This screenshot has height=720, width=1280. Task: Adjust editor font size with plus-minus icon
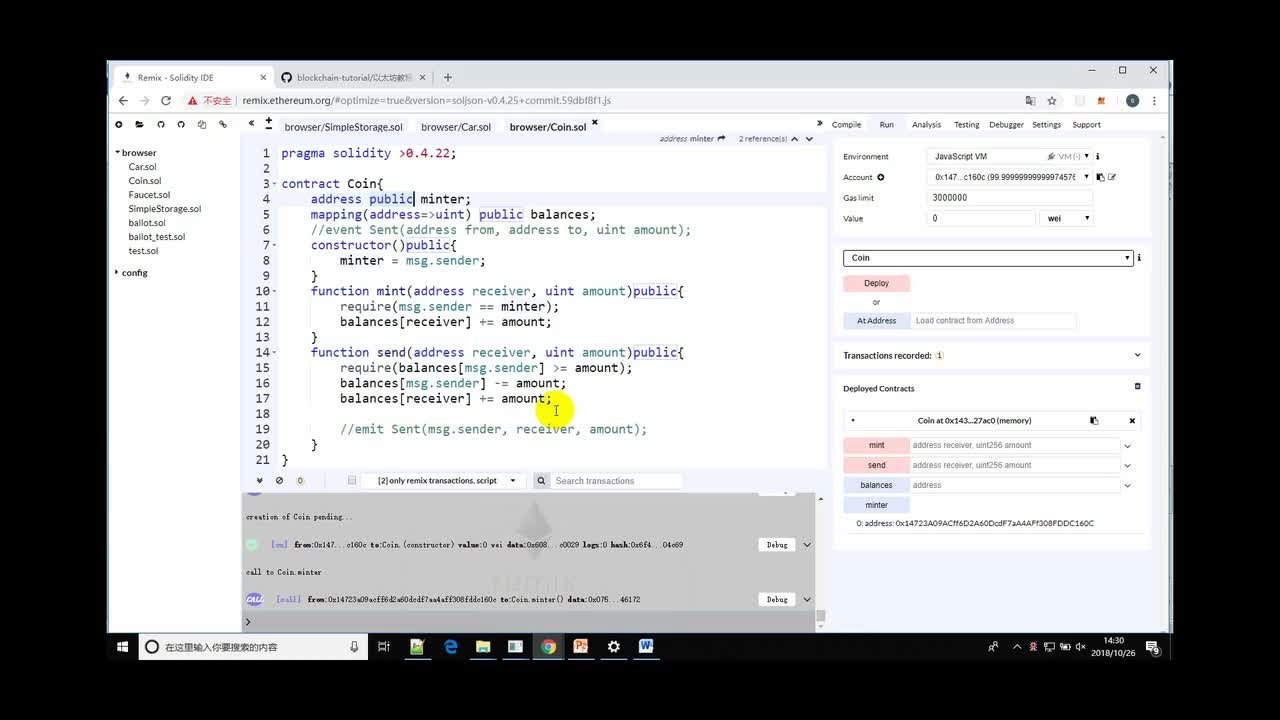click(268, 124)
